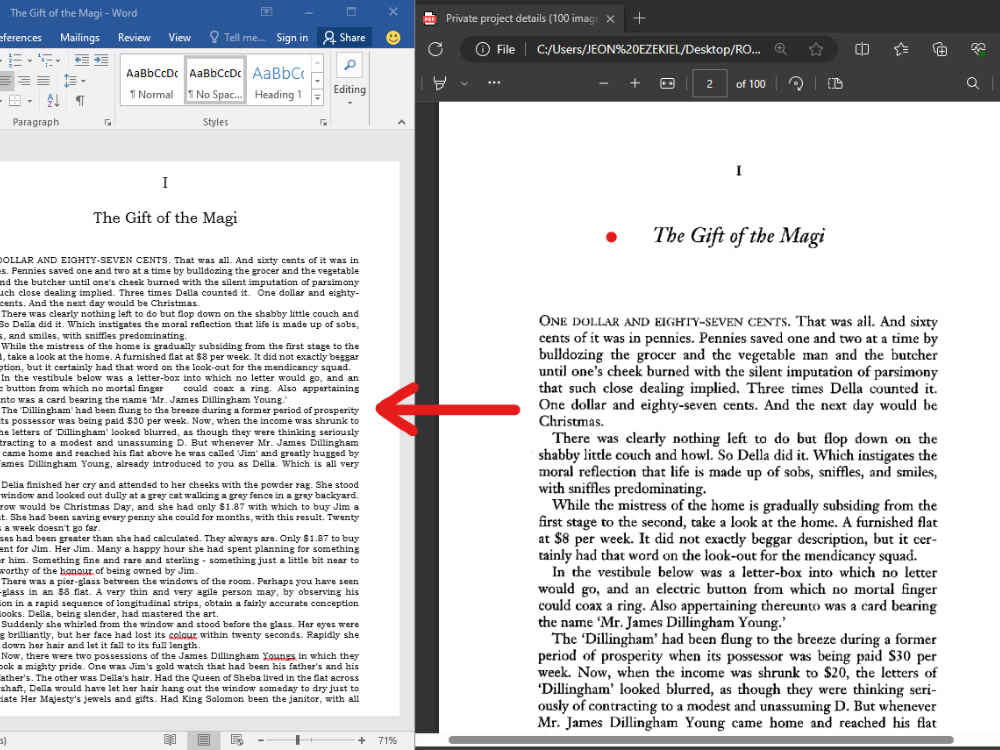The width and height of the screenshot is (1000, 750).
Task: Refresh the browser page
Action: pyautogui.click(x=436, y=49)
